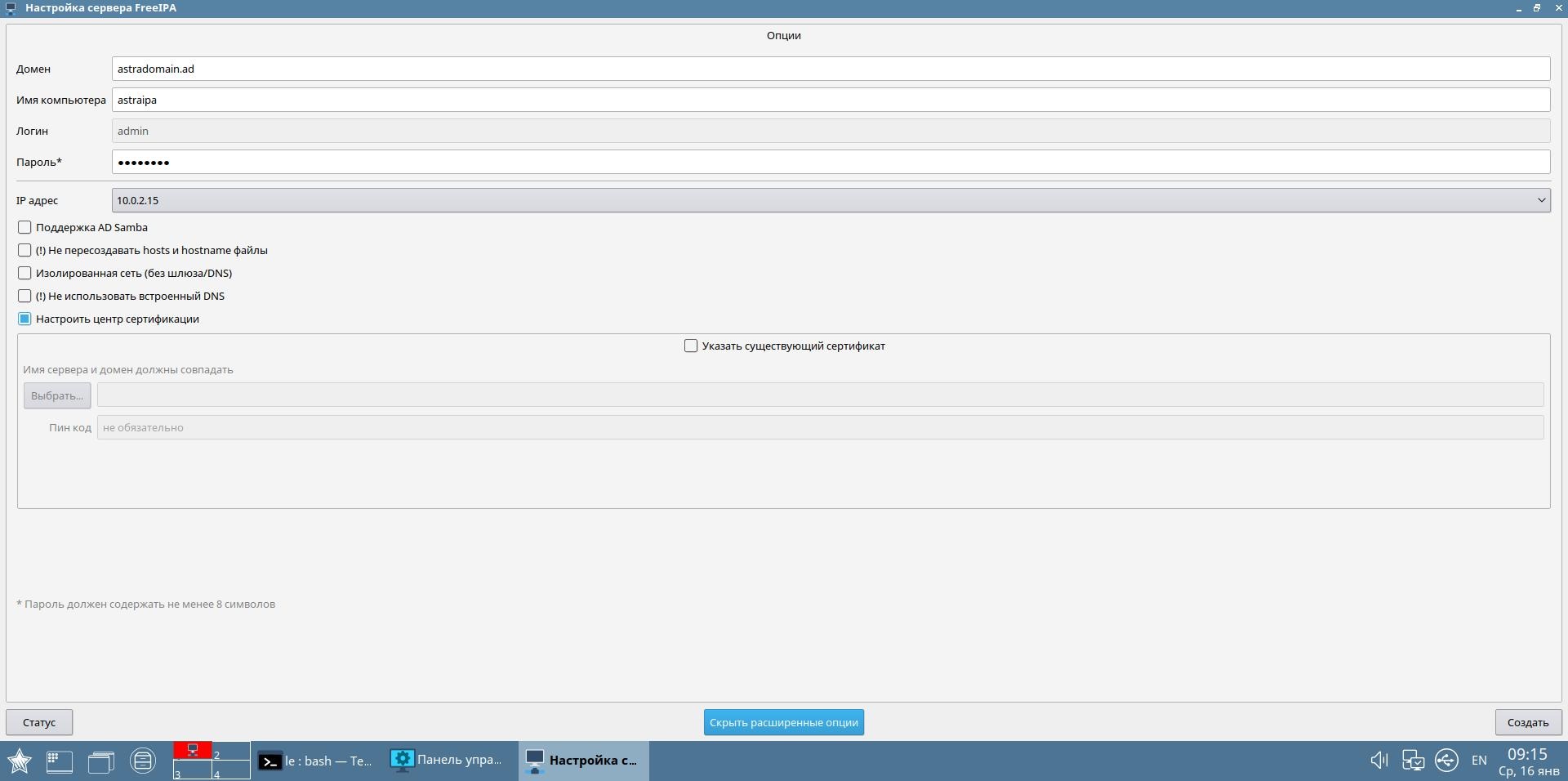This screenshot has height=781, width=1568.
Task: Click the Опции heading
Action: coord(784,35)
